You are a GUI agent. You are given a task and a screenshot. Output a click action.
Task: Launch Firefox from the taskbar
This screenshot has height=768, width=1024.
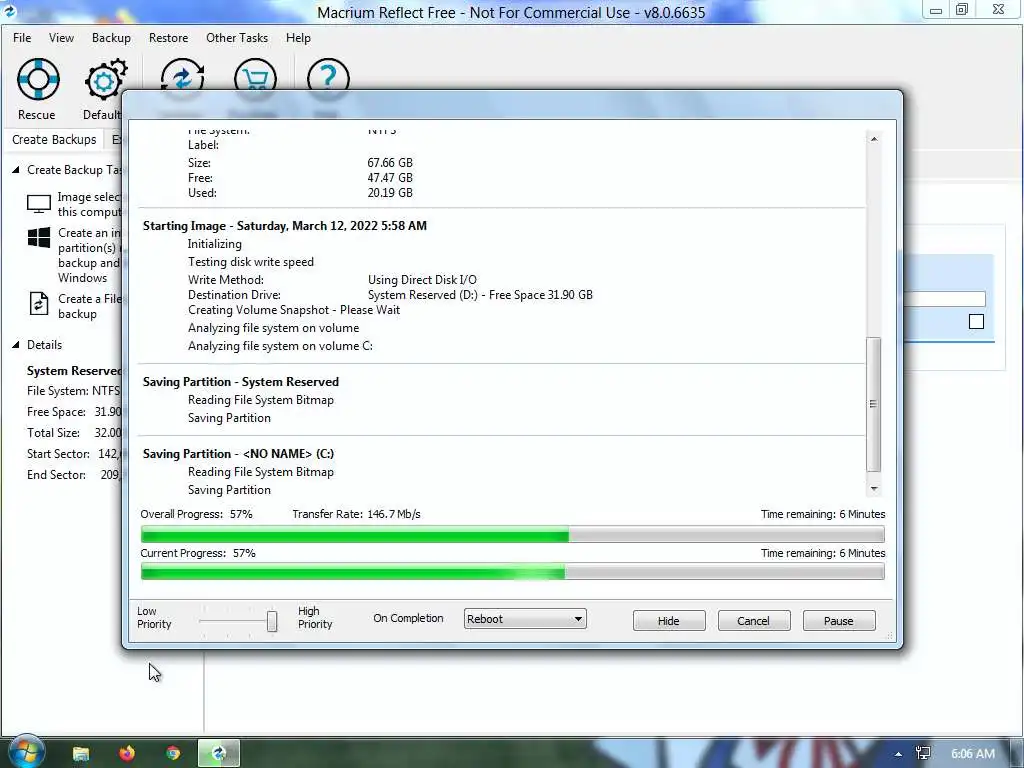(x=127, y=754)
